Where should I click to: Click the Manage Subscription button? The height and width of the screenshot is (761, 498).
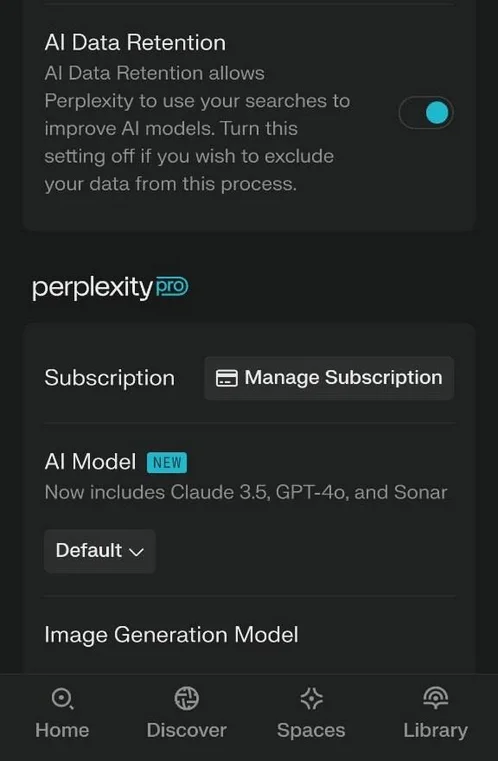(329, 378)
